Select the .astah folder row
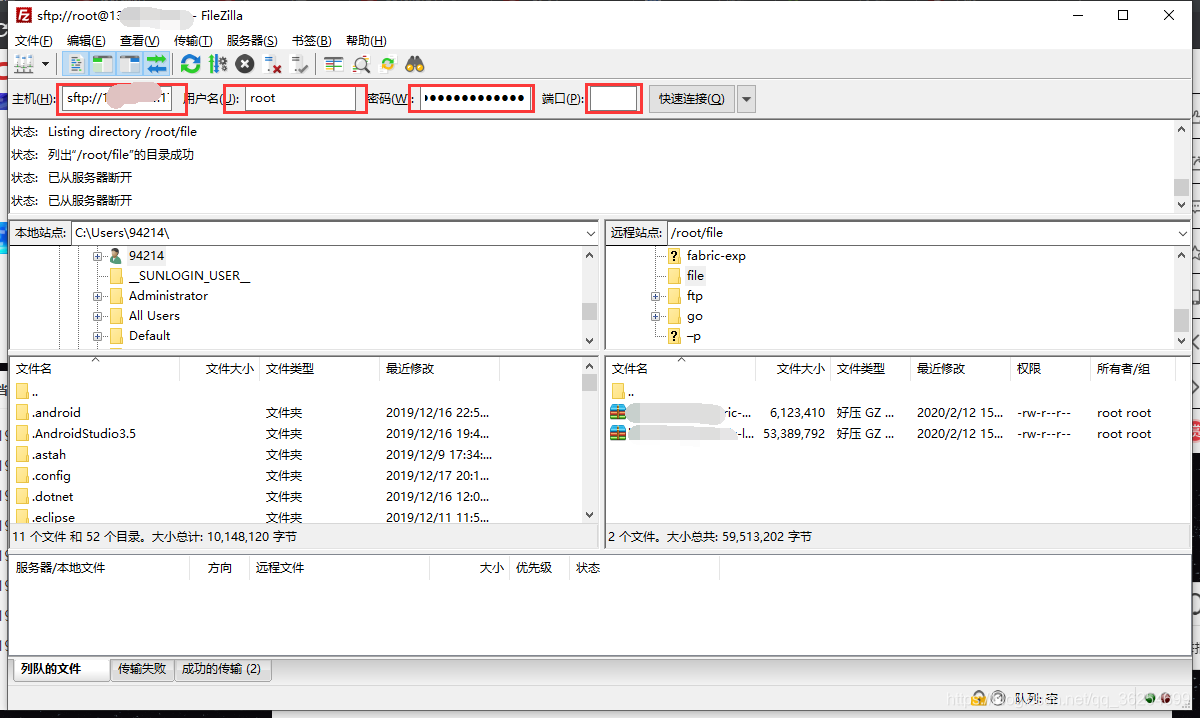Viewport: 1200px width, 718px height. click(295, 455)
